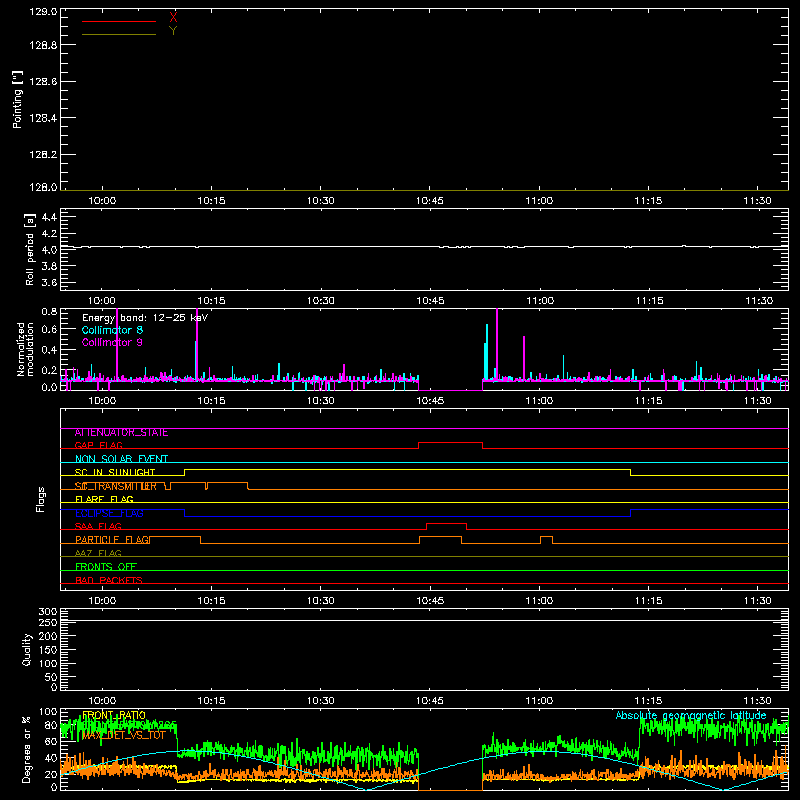This screenshot has width=800, height=800.
Task: Click the red X legend label
Action: 173,18
